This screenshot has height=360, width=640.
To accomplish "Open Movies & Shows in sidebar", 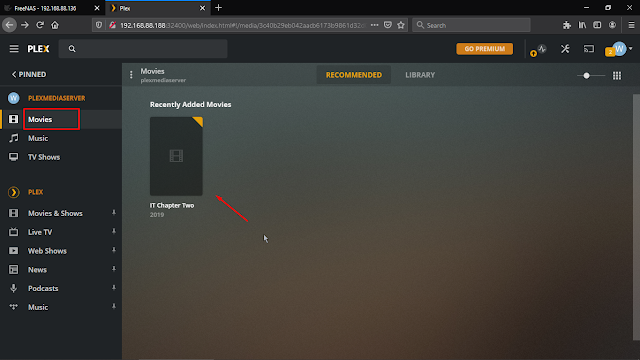I will point(55,213).
